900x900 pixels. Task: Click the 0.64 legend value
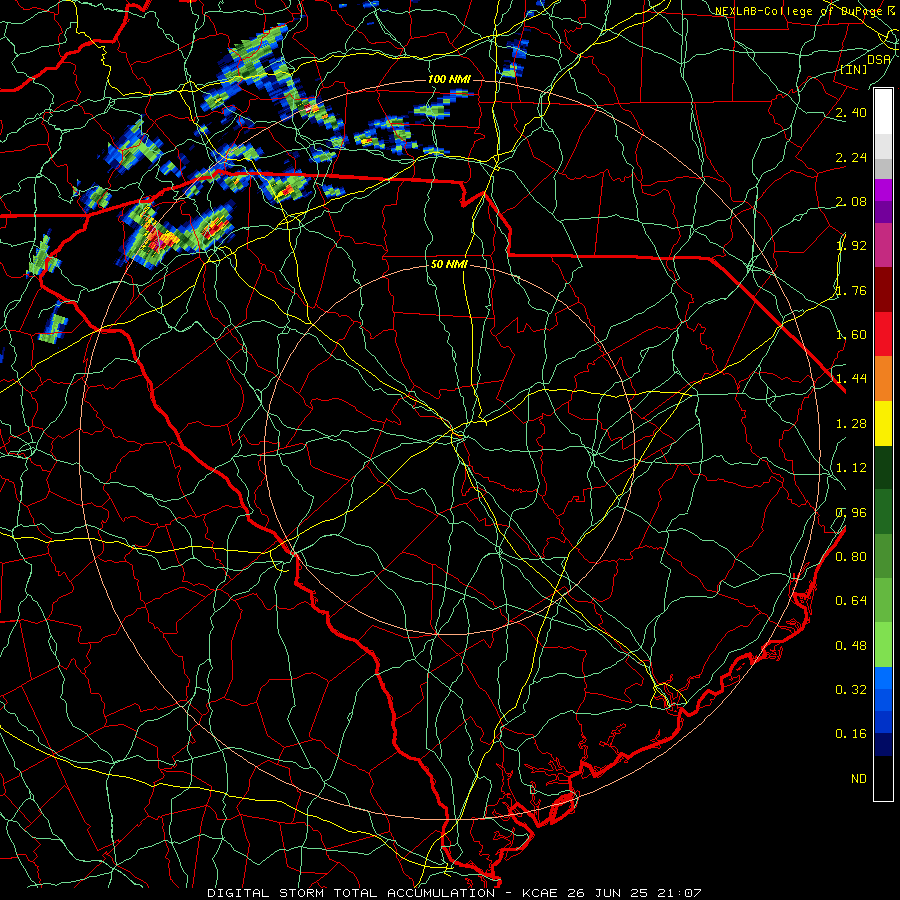pyautogui.click(x=851, y=601)
